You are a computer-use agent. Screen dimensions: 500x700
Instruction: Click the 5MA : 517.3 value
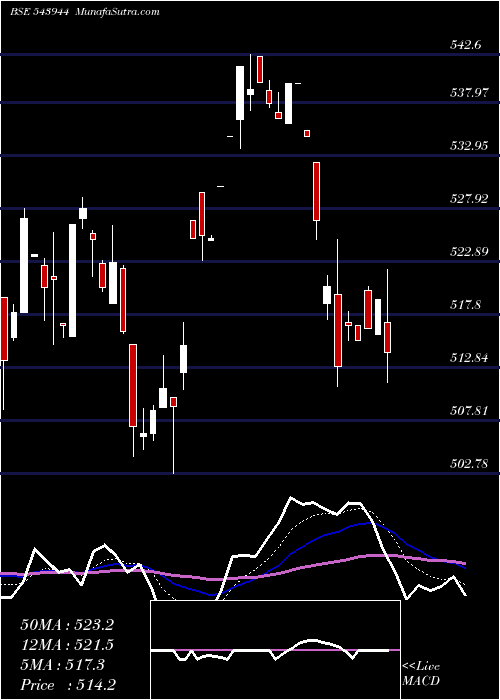(62, 665)
